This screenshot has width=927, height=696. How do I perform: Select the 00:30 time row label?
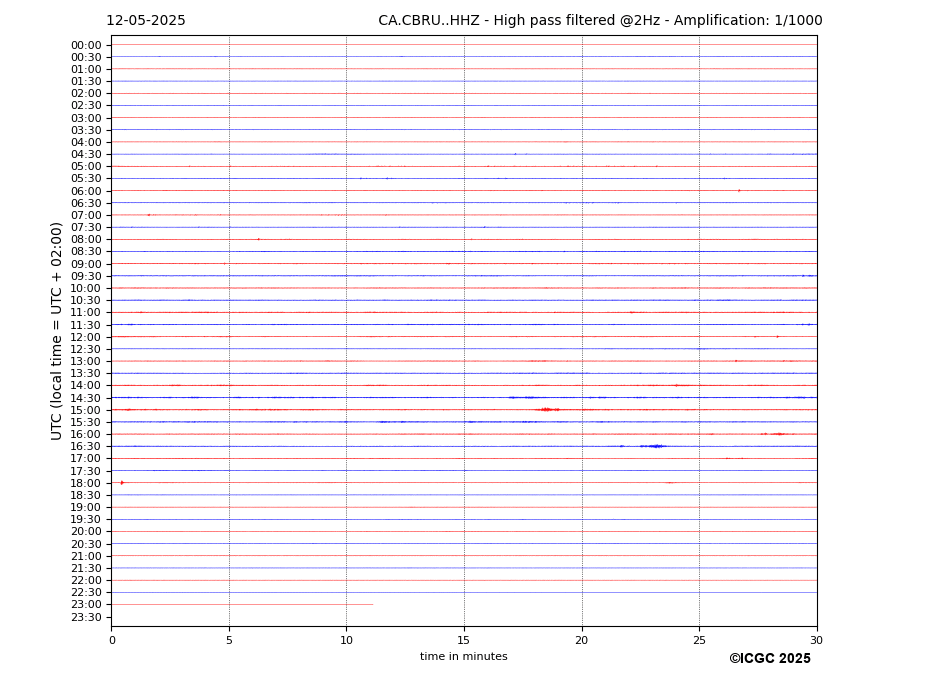click(x=86, y=57)
